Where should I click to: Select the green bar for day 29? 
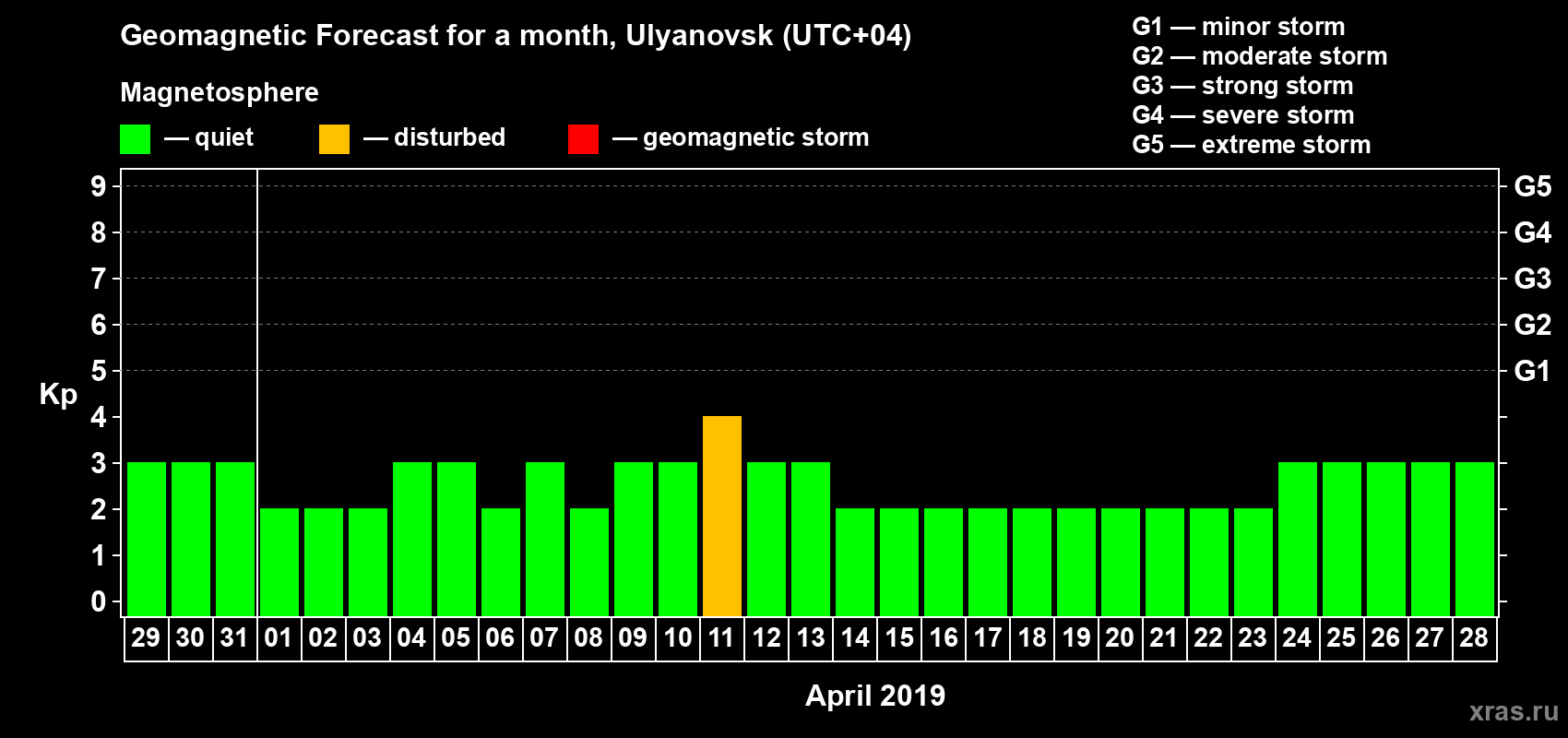pyautogui.click(x=147, y=539)
